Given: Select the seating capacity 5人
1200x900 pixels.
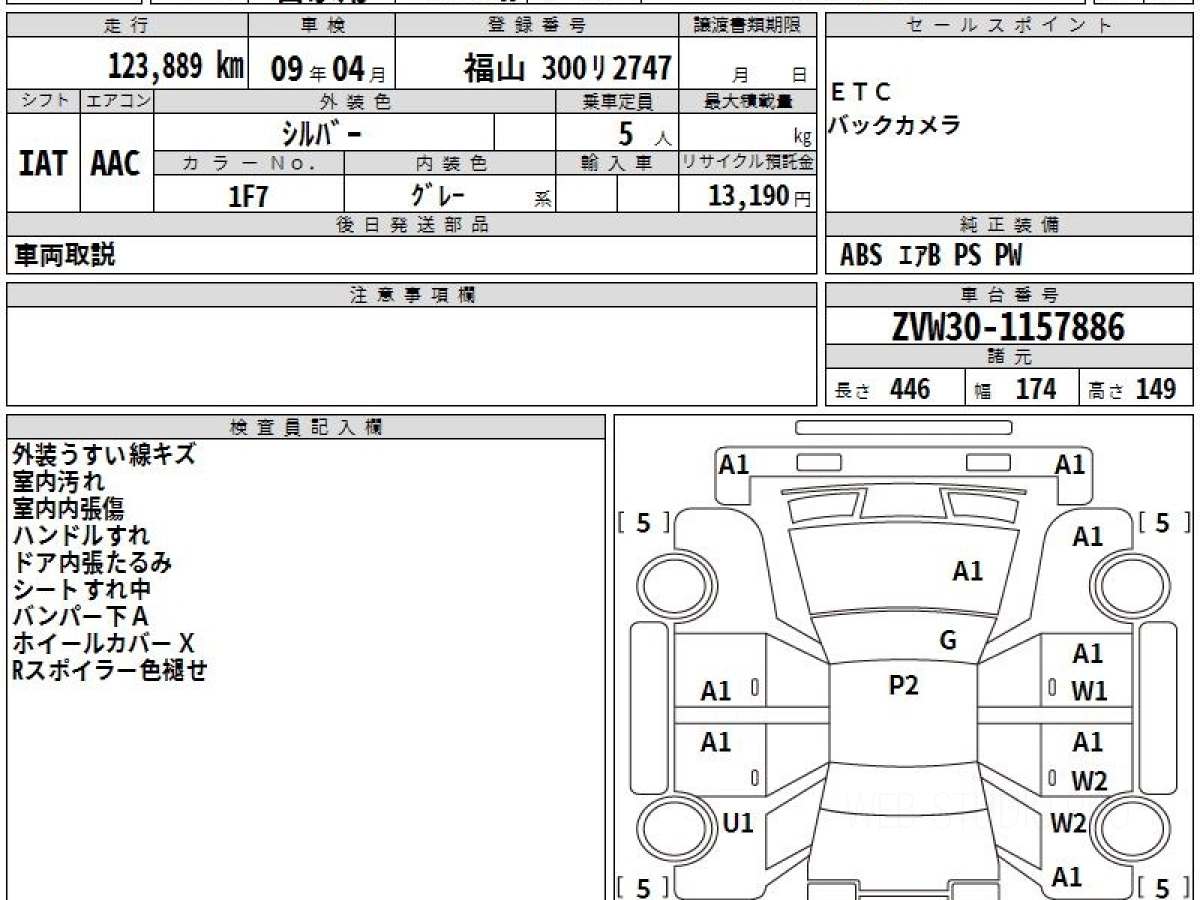Looking at the screenshot, I should coord(646,134).
